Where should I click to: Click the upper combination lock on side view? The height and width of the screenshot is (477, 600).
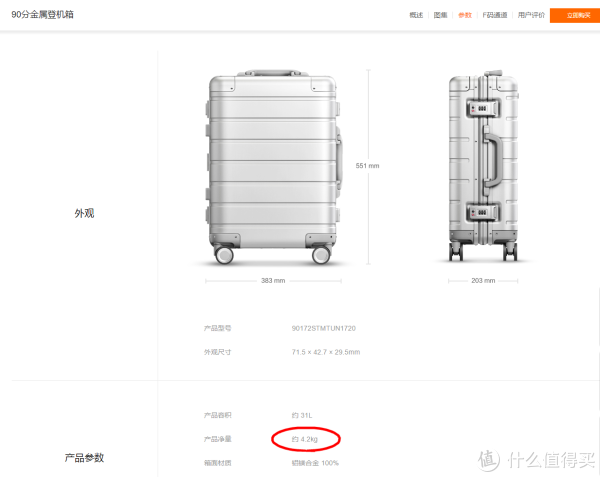(483, 108)
